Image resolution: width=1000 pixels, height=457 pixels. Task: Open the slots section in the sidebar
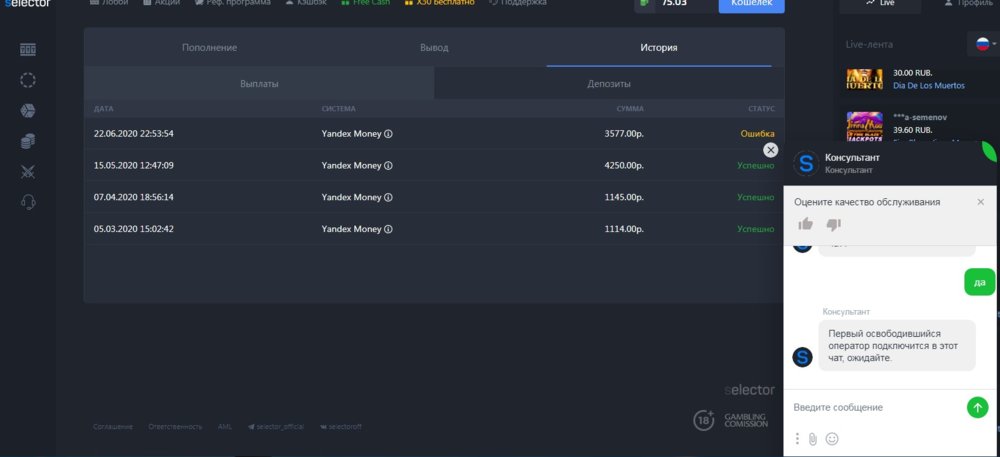(28, 49)
